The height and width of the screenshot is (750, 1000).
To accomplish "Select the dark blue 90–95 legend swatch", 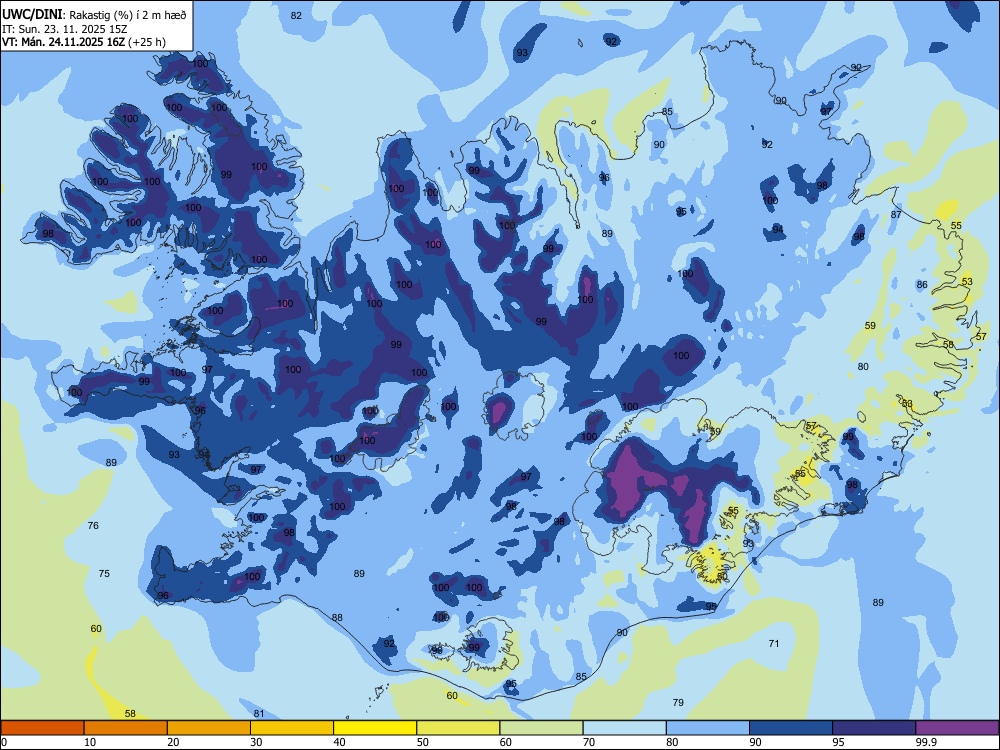I will (791, 728).
